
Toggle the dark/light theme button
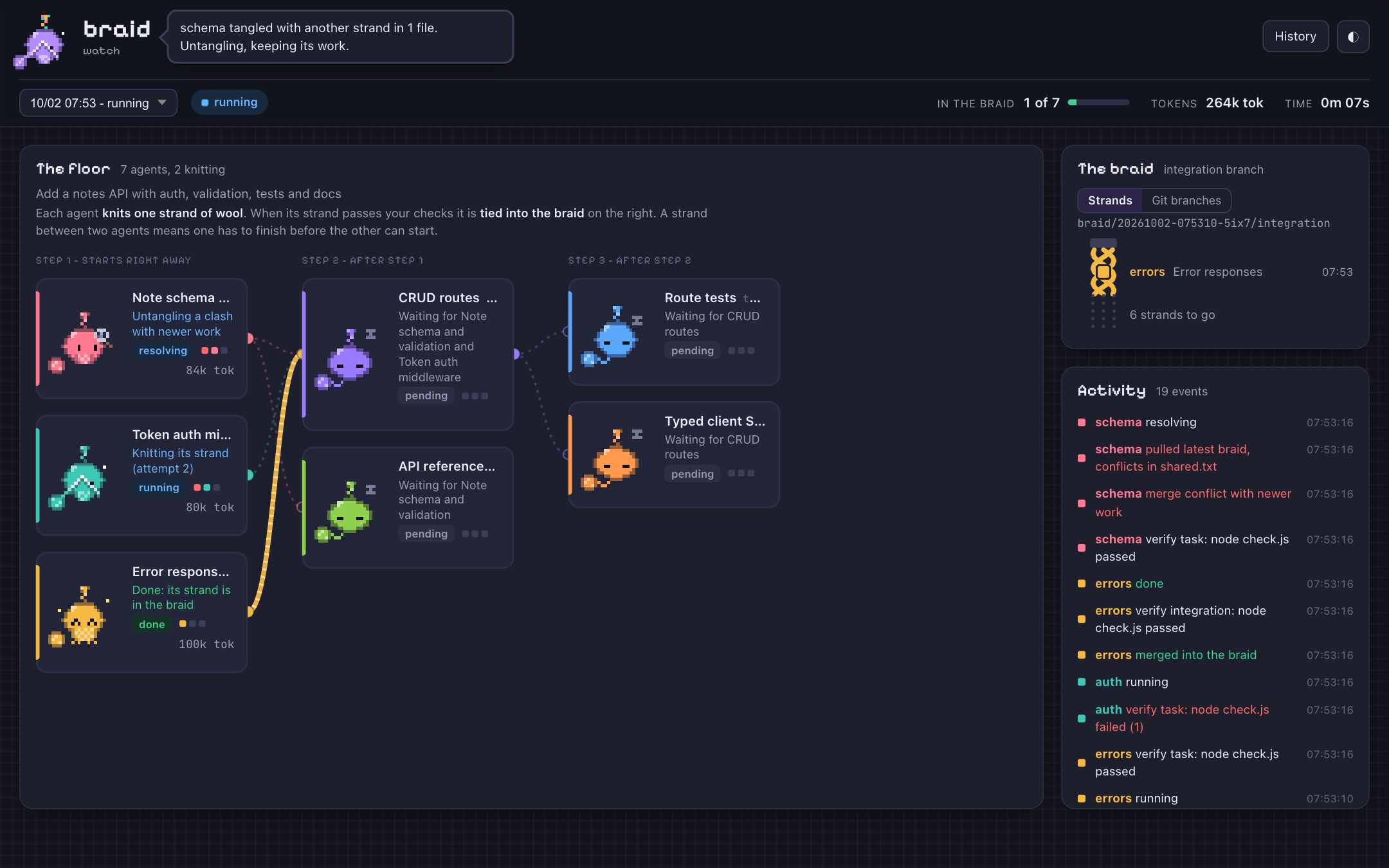1353,37
